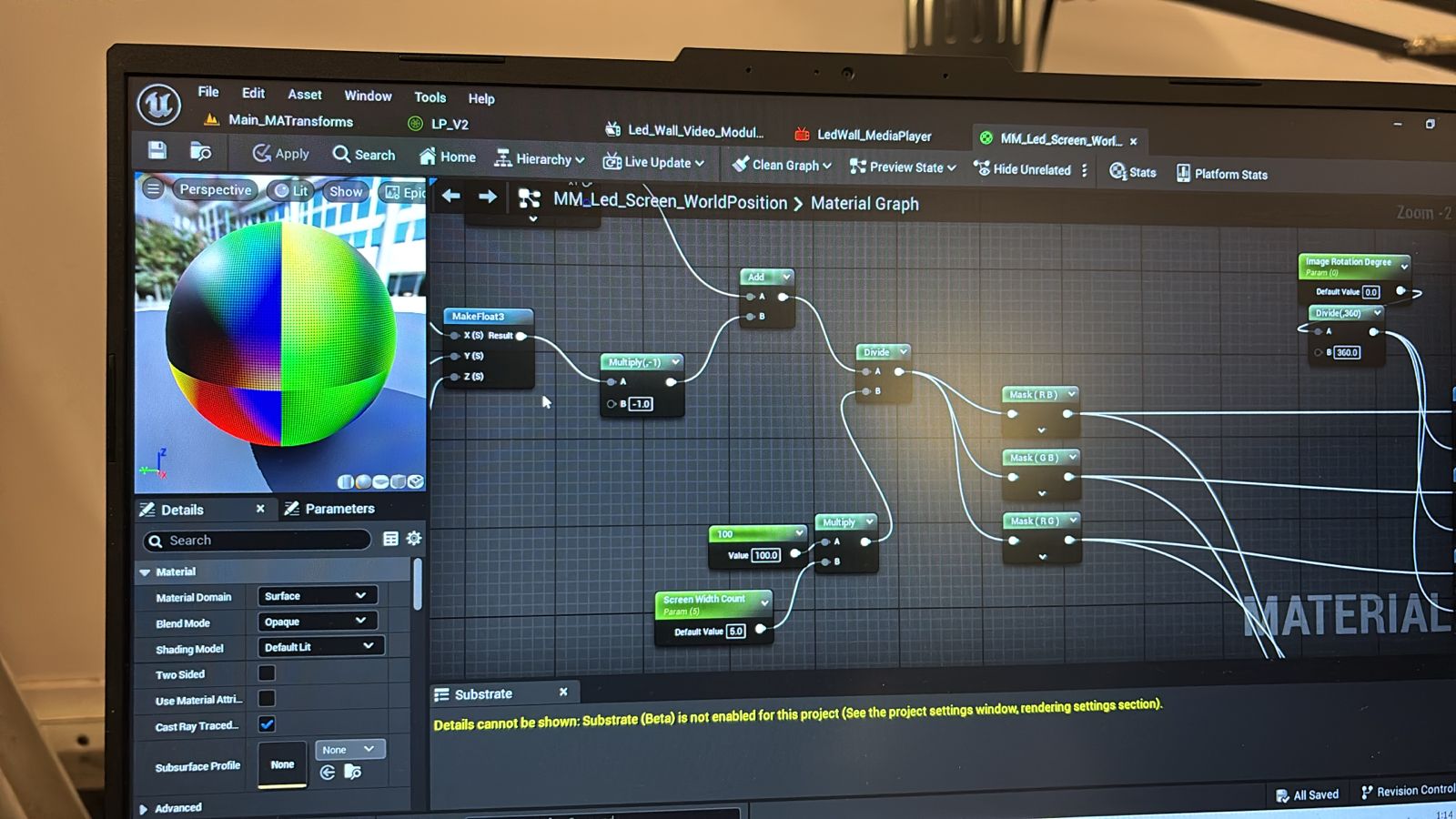1456x819 pixels.
Task: Click the Perspective viewport button
Action: click(x=215, y=189)
